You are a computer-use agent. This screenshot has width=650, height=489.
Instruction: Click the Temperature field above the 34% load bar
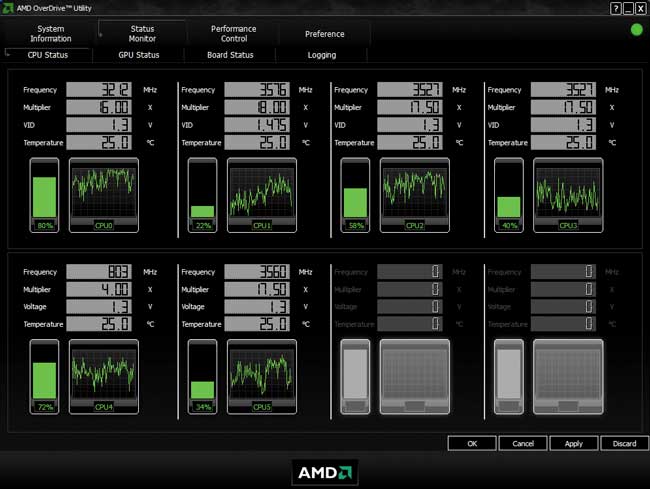tap(257, 324)
